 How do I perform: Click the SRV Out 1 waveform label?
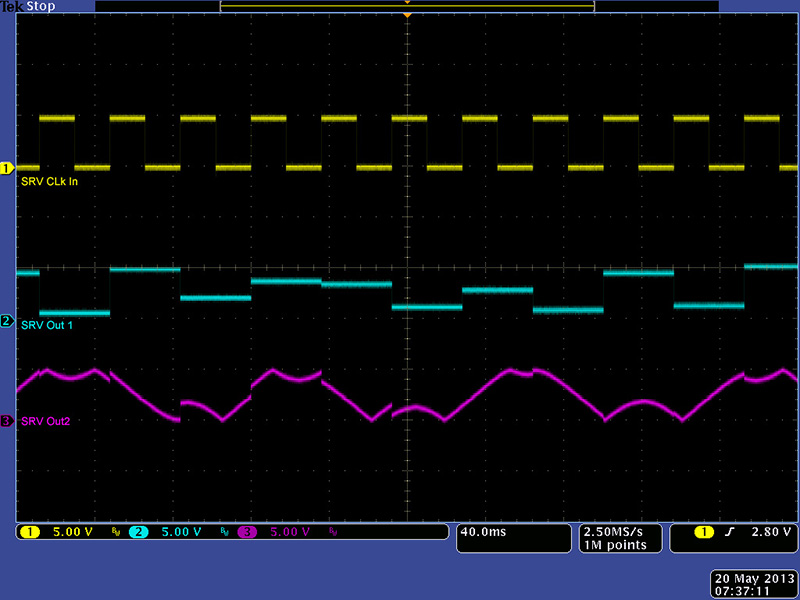coord(47,326)
